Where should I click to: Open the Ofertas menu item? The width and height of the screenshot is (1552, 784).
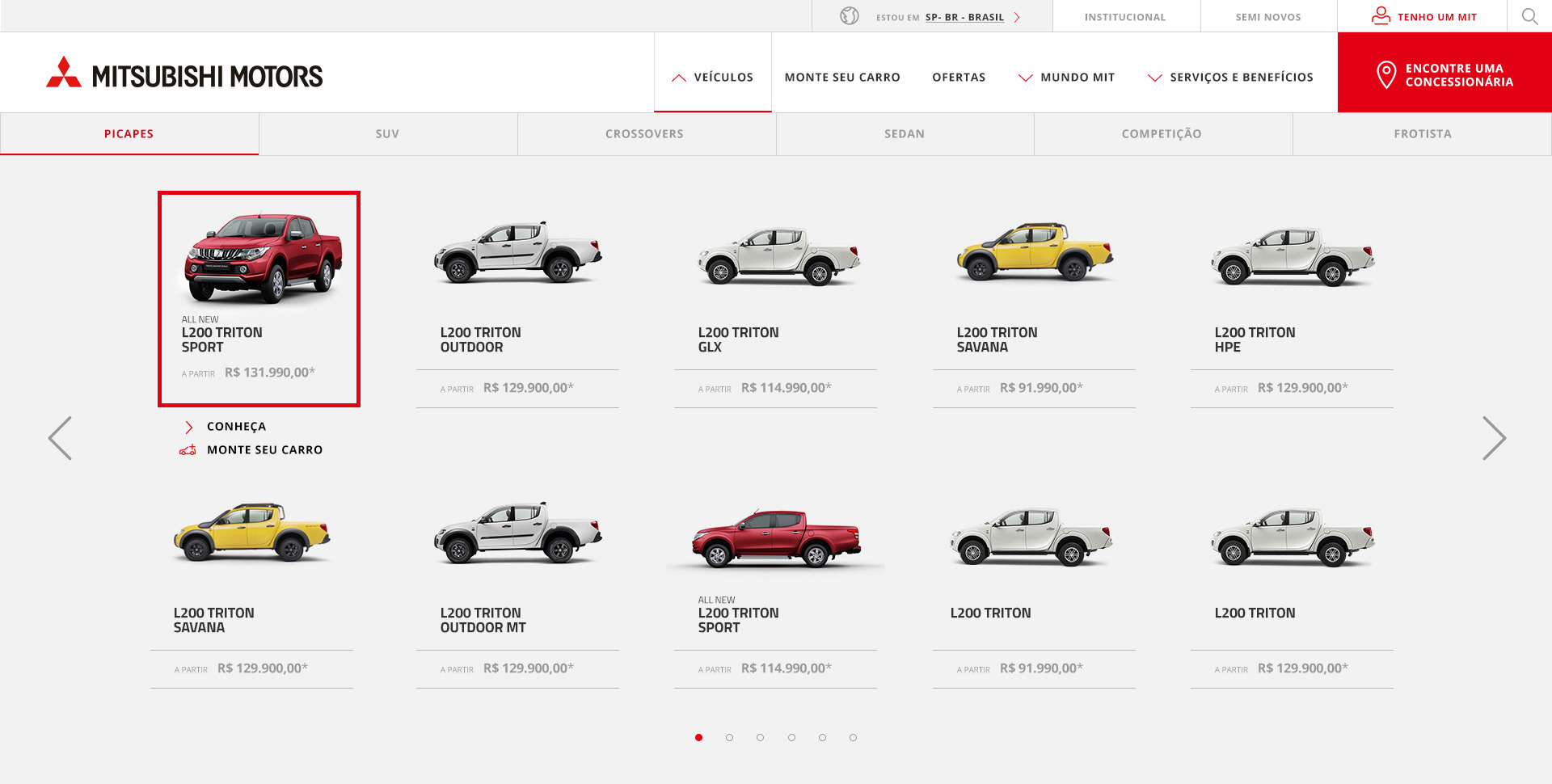(x=959, y=78)
